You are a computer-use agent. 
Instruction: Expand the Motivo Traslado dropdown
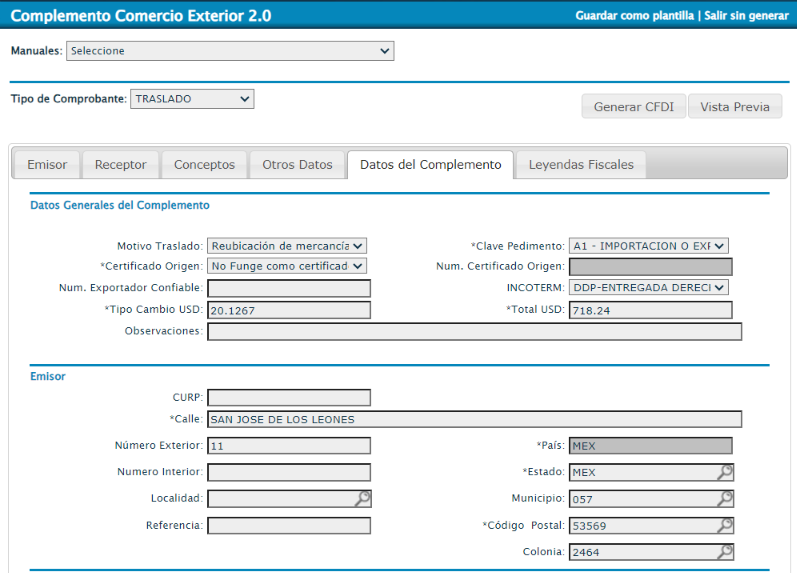(287, 246)
